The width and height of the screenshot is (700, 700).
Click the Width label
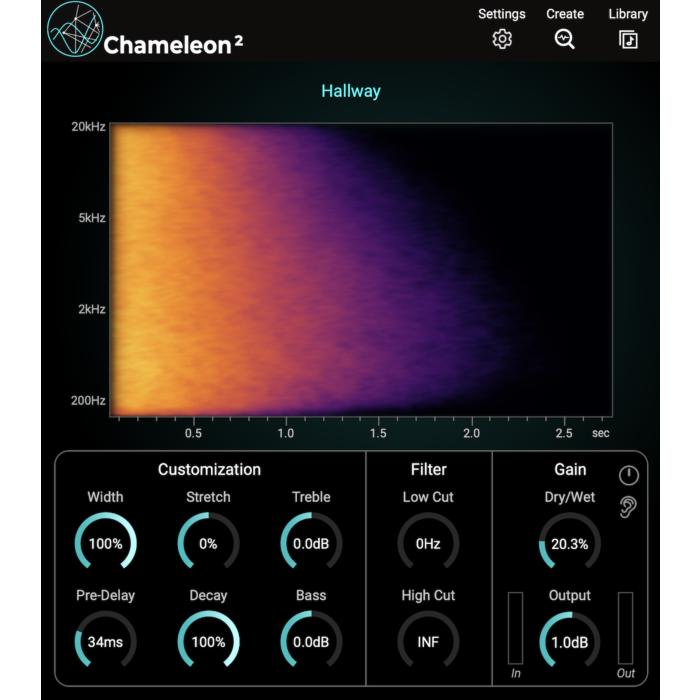105,497
